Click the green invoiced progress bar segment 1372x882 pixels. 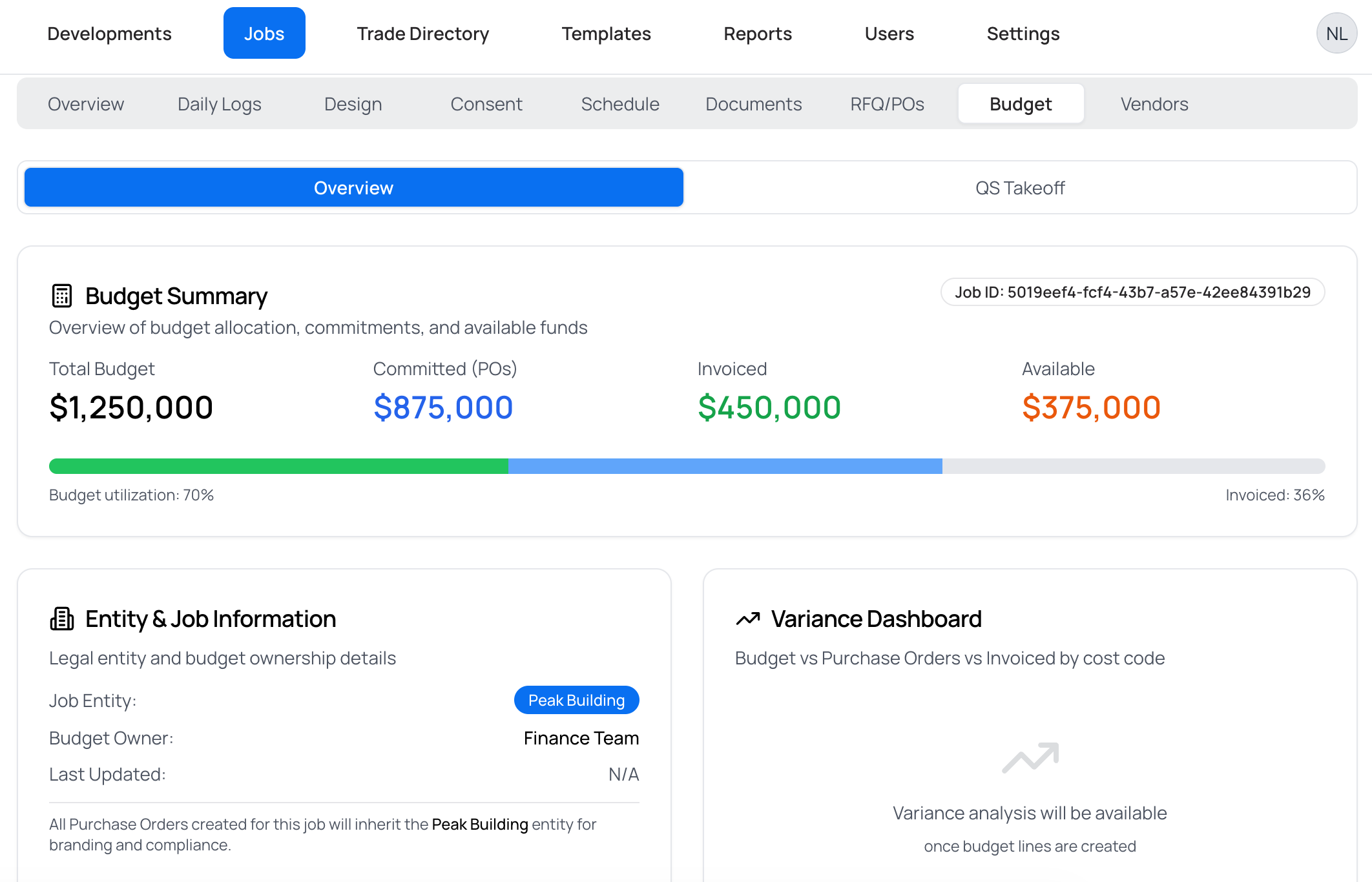pos(279,466)
